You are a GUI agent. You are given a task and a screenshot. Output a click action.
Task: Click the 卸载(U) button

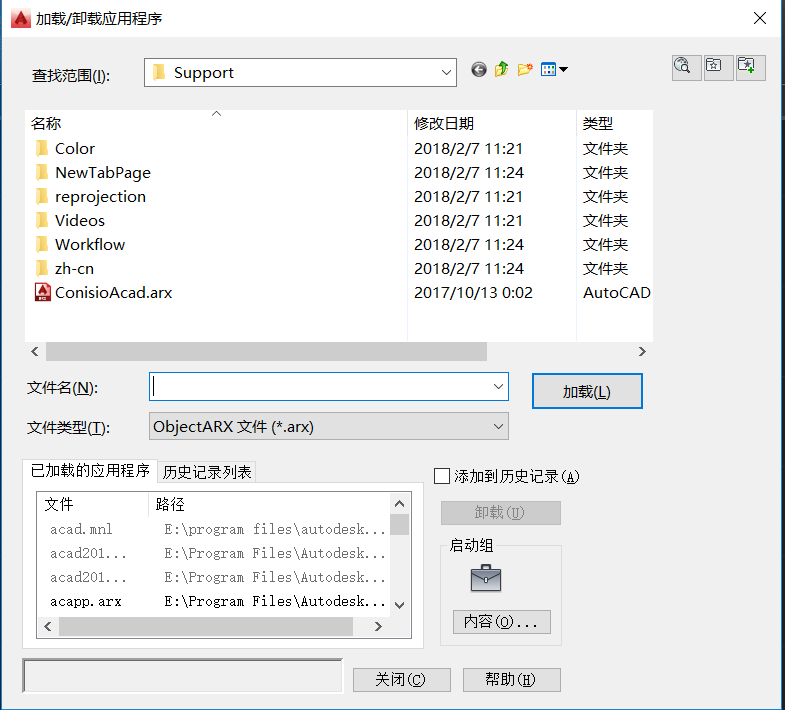pos(500,513)
